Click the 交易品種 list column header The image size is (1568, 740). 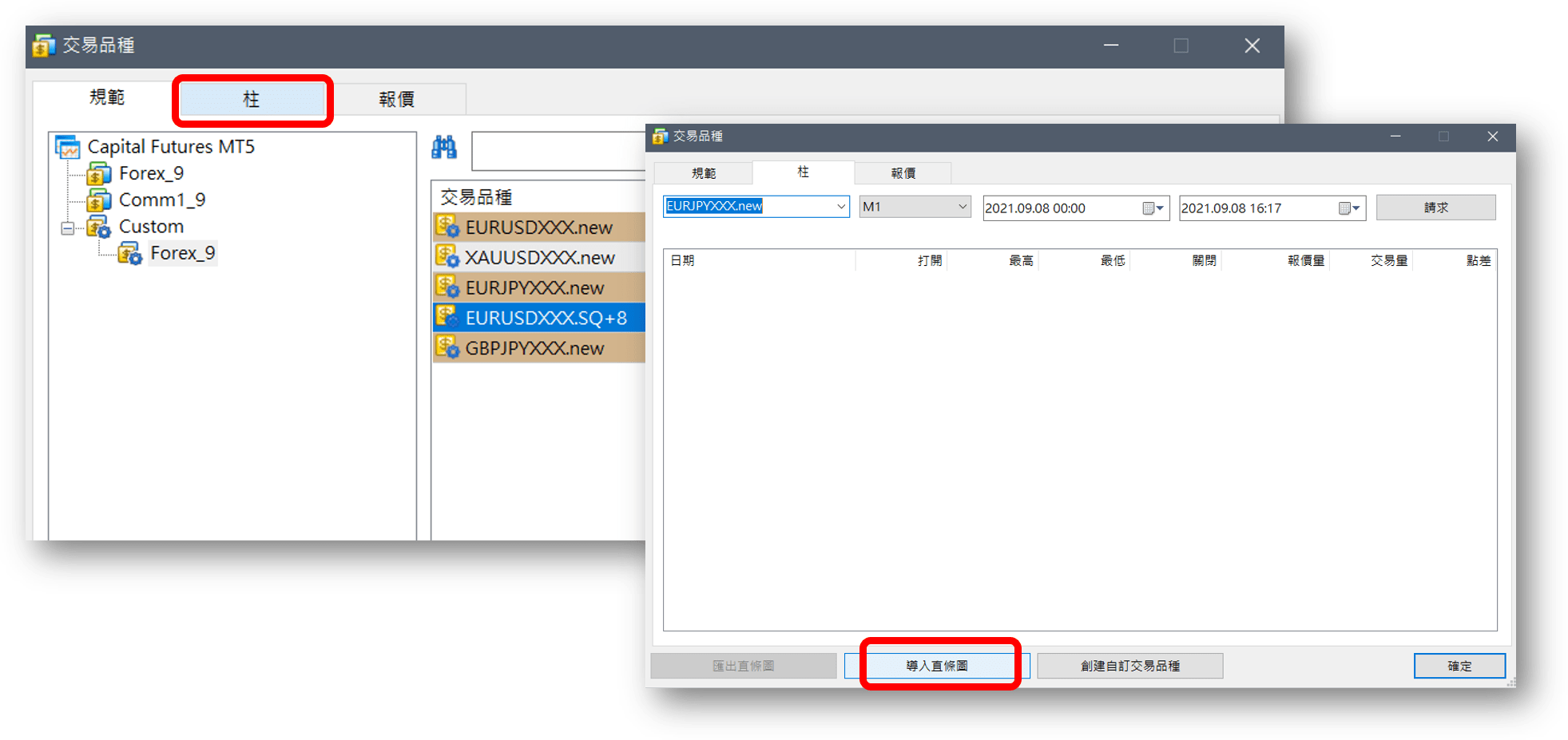539,196
